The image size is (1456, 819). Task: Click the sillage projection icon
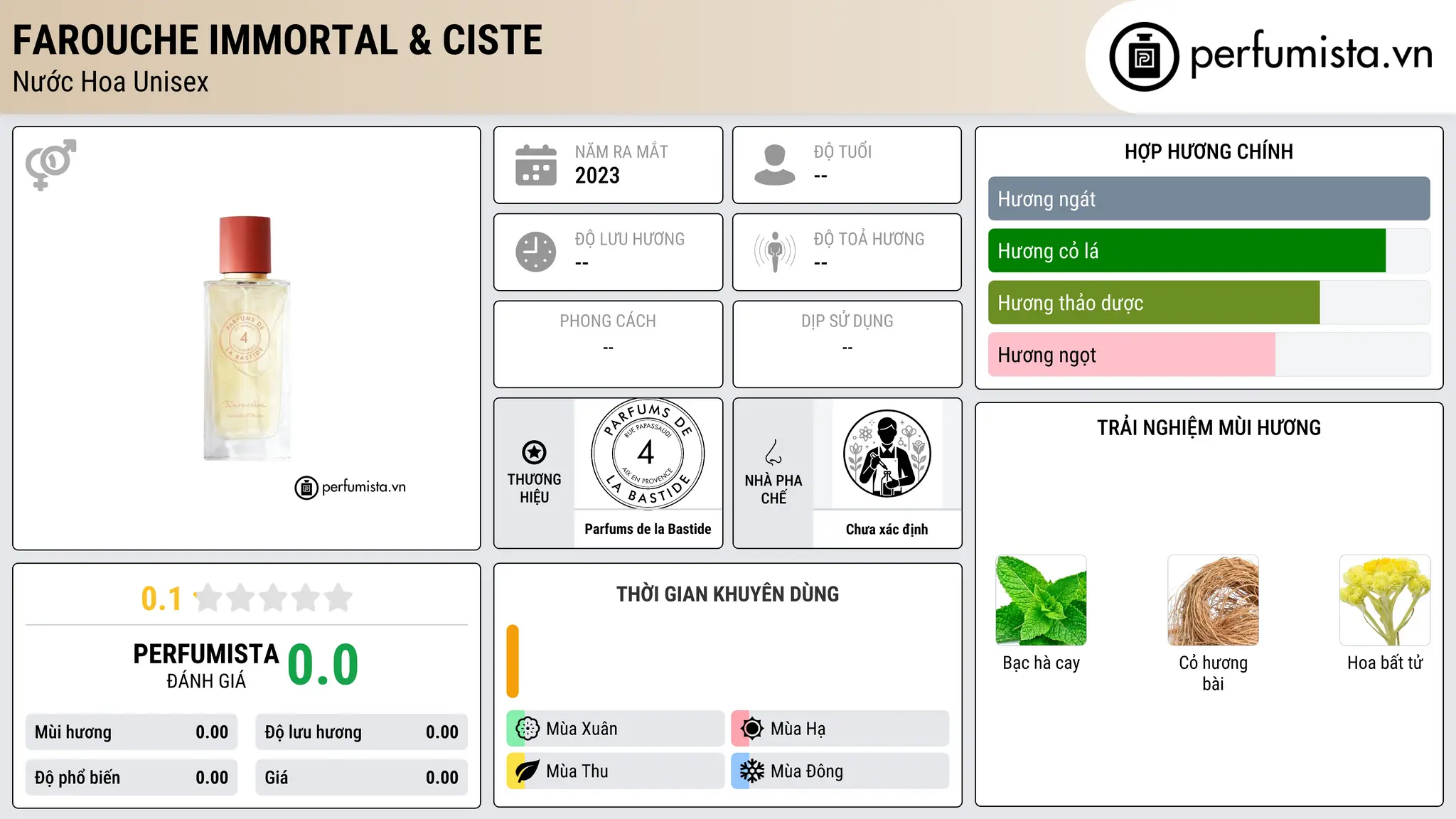pos(775,252)
